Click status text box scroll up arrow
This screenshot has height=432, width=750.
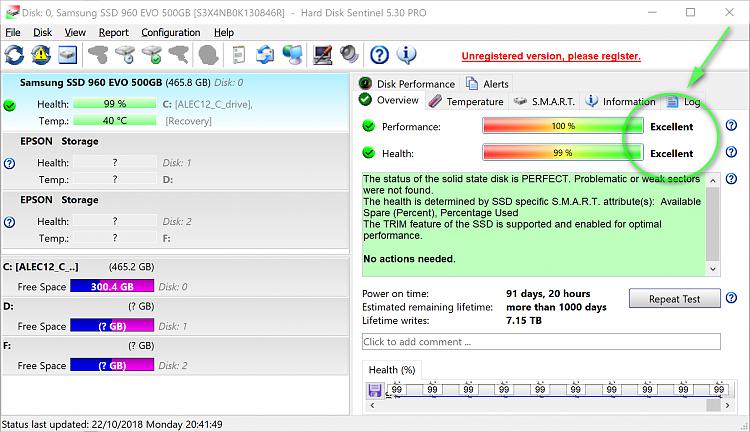coord(713,181)
